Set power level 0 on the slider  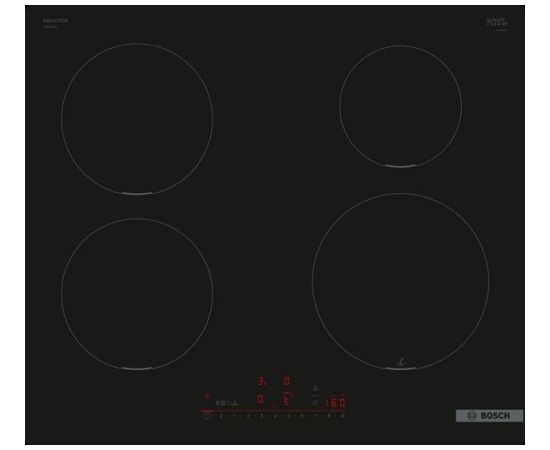point(221,416)
